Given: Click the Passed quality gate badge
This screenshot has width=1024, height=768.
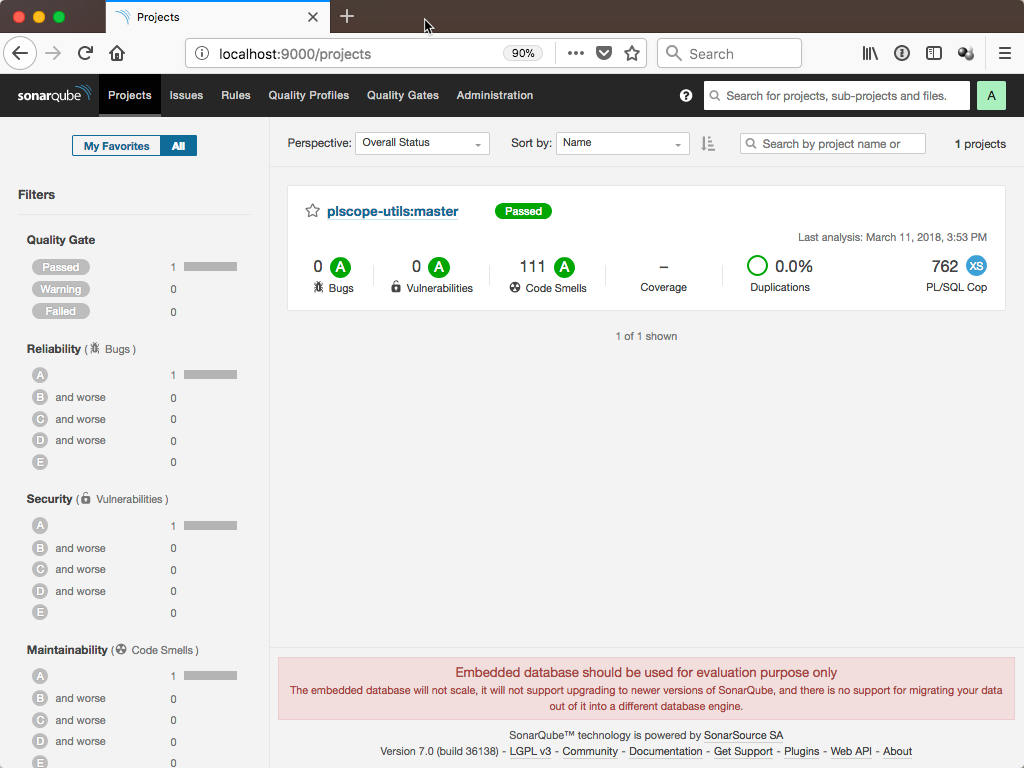Looking at the screenshot, I should coord(523,211).
